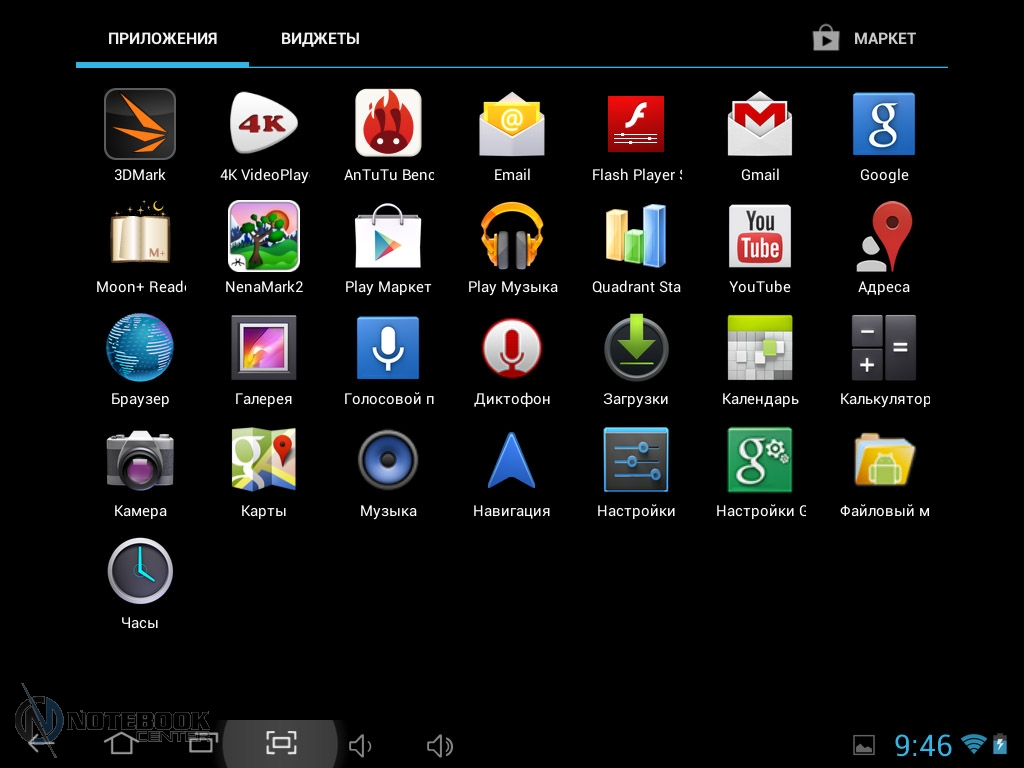Image resolution: width=1024 pixels, height=768 pixels.
Task: Tap the Home navigation button
Action: [x=121, y=744]
